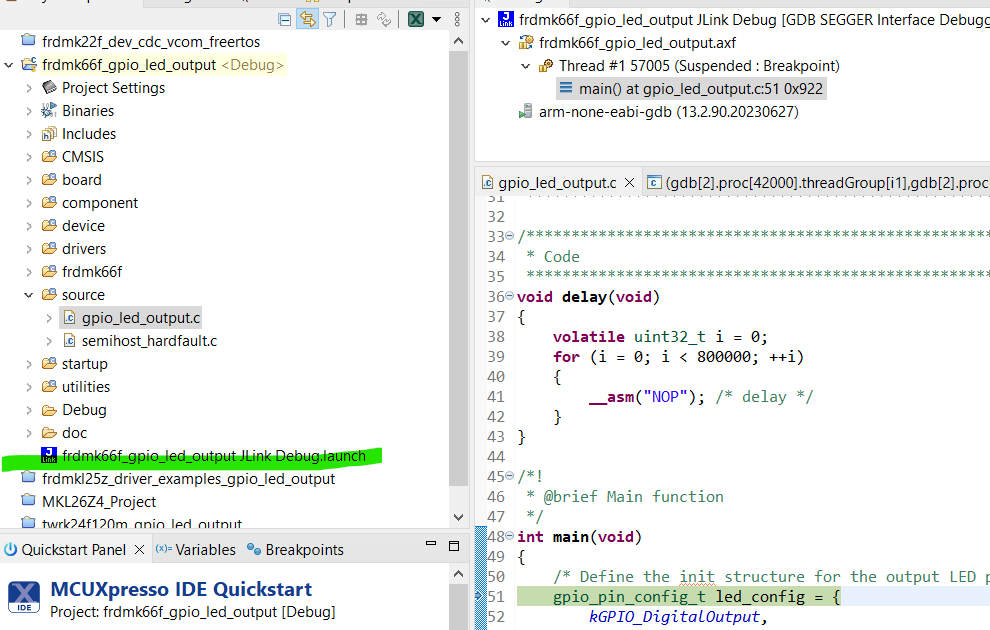
Task: Open dropdown arrow next to green X icon
Action: click(x=436, y=20)
